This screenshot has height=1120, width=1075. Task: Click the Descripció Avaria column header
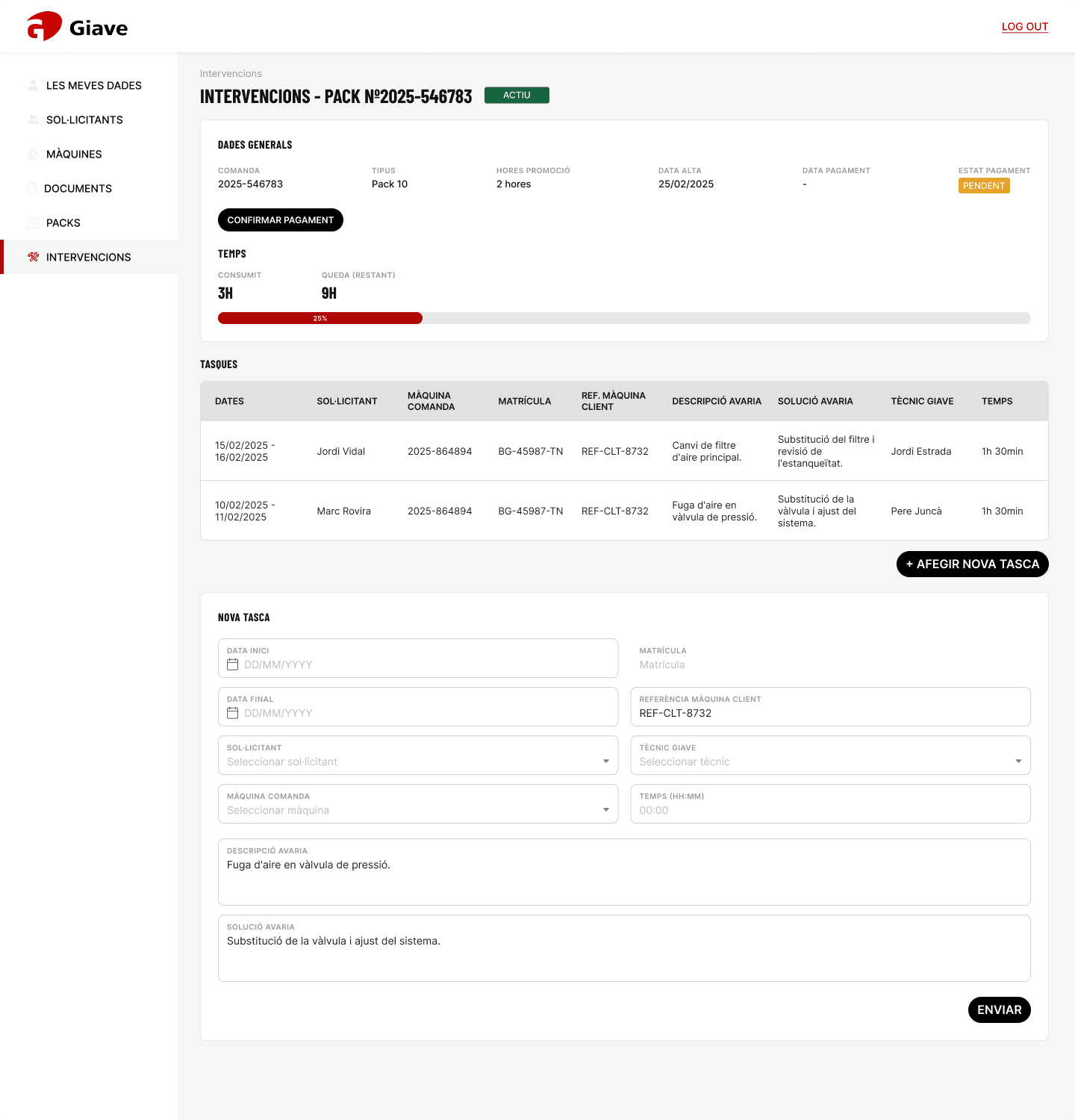point(717,401)
